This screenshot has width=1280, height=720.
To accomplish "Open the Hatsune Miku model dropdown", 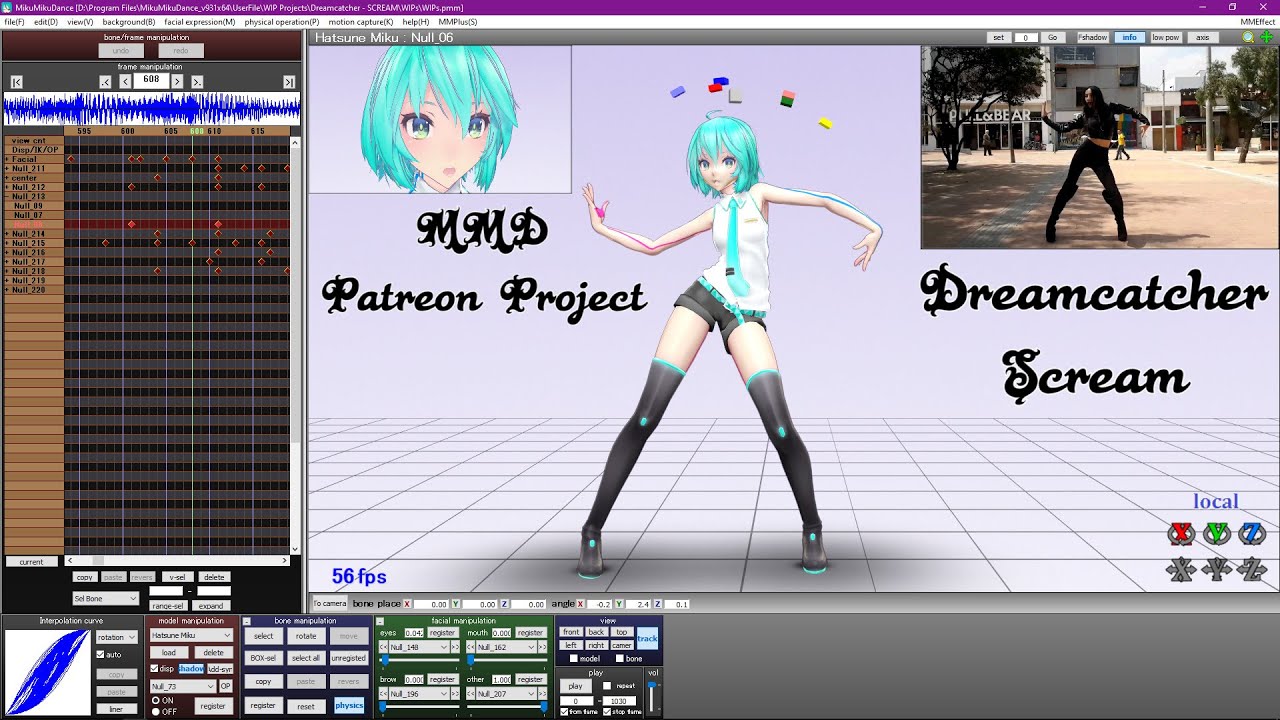I will [191, 635].
